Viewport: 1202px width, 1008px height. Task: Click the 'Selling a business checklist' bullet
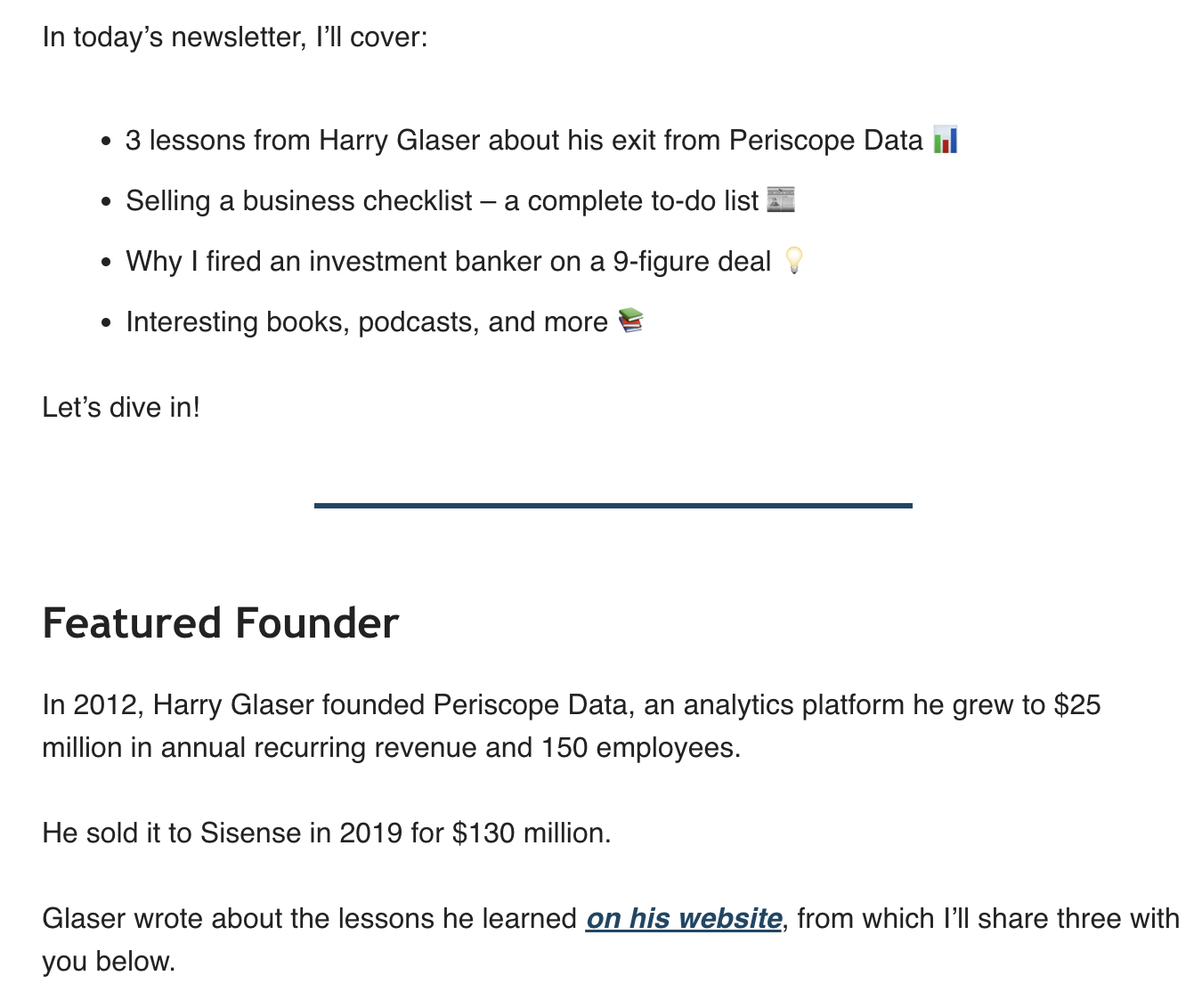pyautogui.click(x=298, y=201)
